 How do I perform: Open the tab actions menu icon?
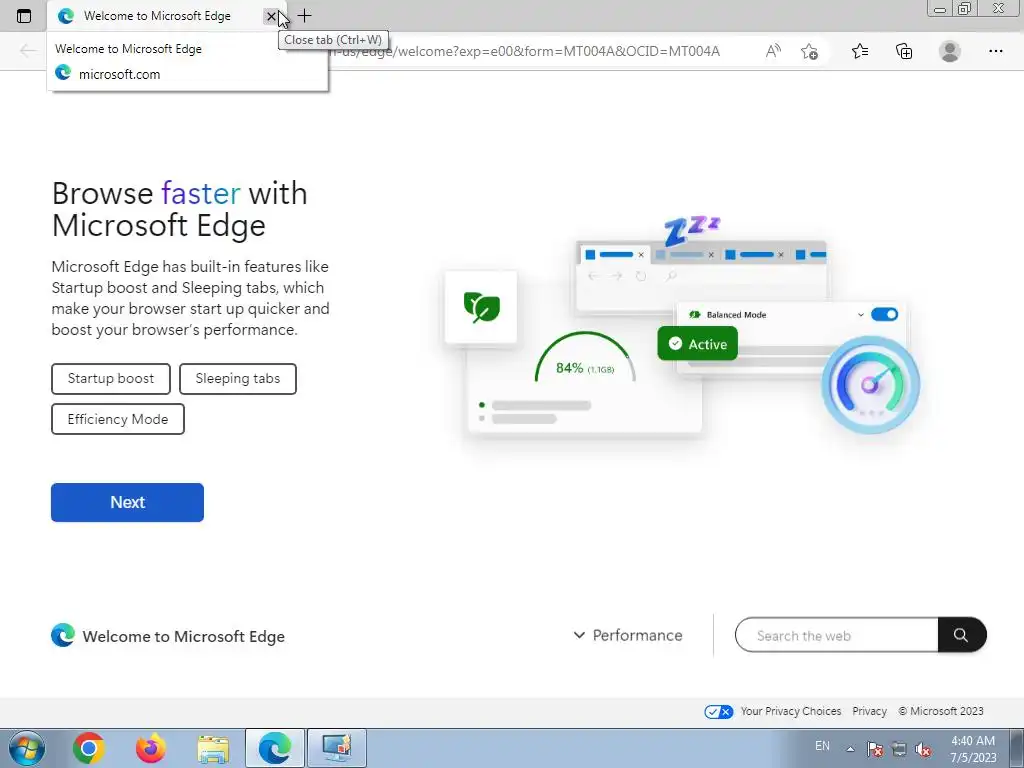pyautogui.click(x=24, y=16)
